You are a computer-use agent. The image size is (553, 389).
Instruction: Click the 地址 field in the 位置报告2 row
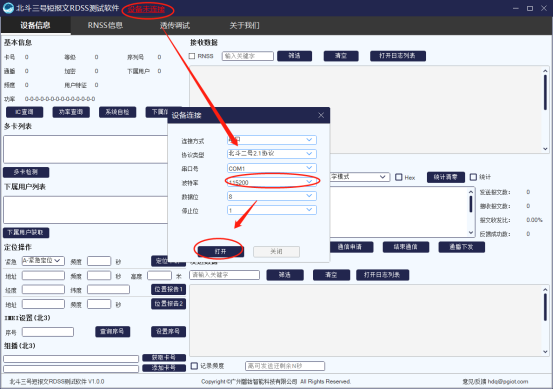coord(43,304)
